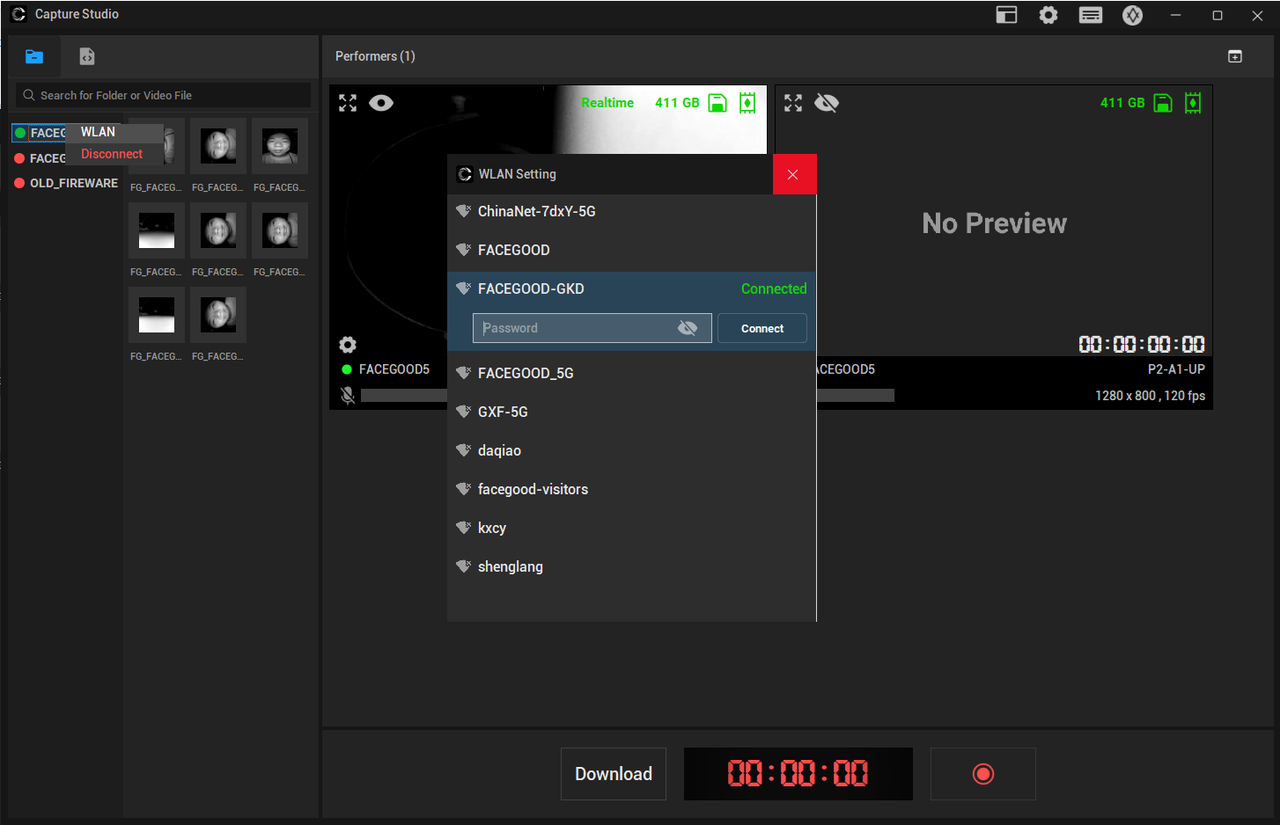Choose WLAN from the device context menu
This screenshot has height=825, width=1280.
coord(98,132)
